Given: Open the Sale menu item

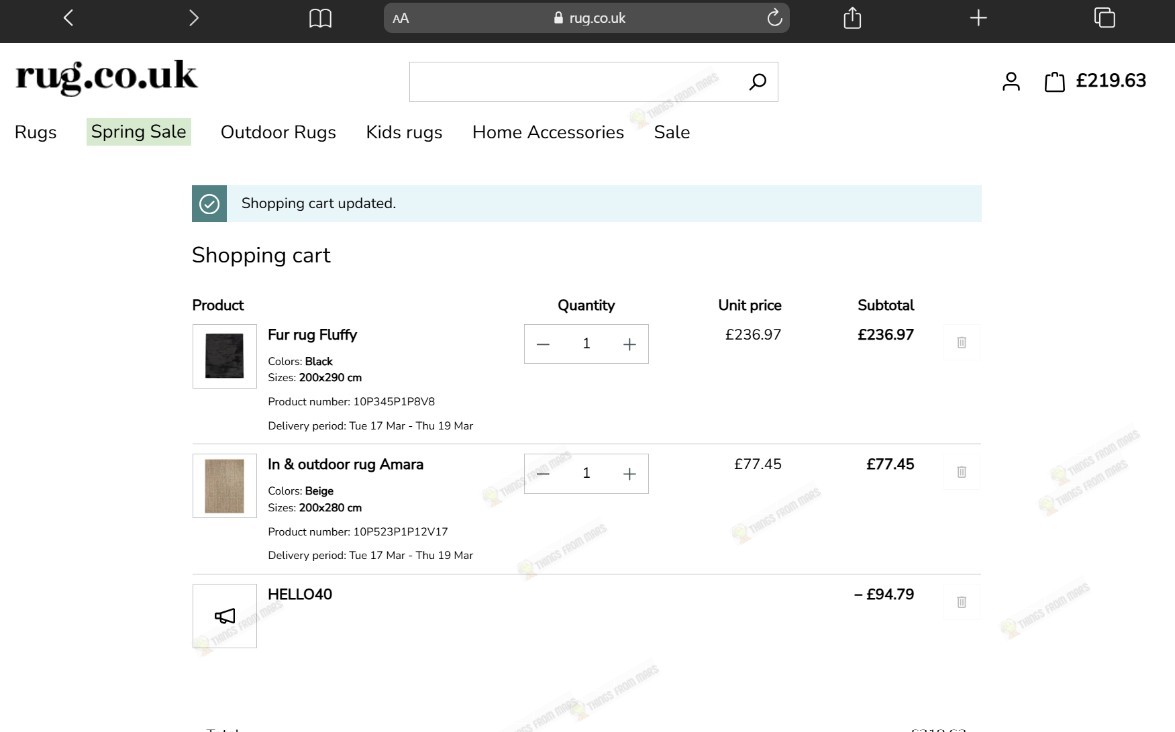Looking at the screenshot, I should [671, 133].
